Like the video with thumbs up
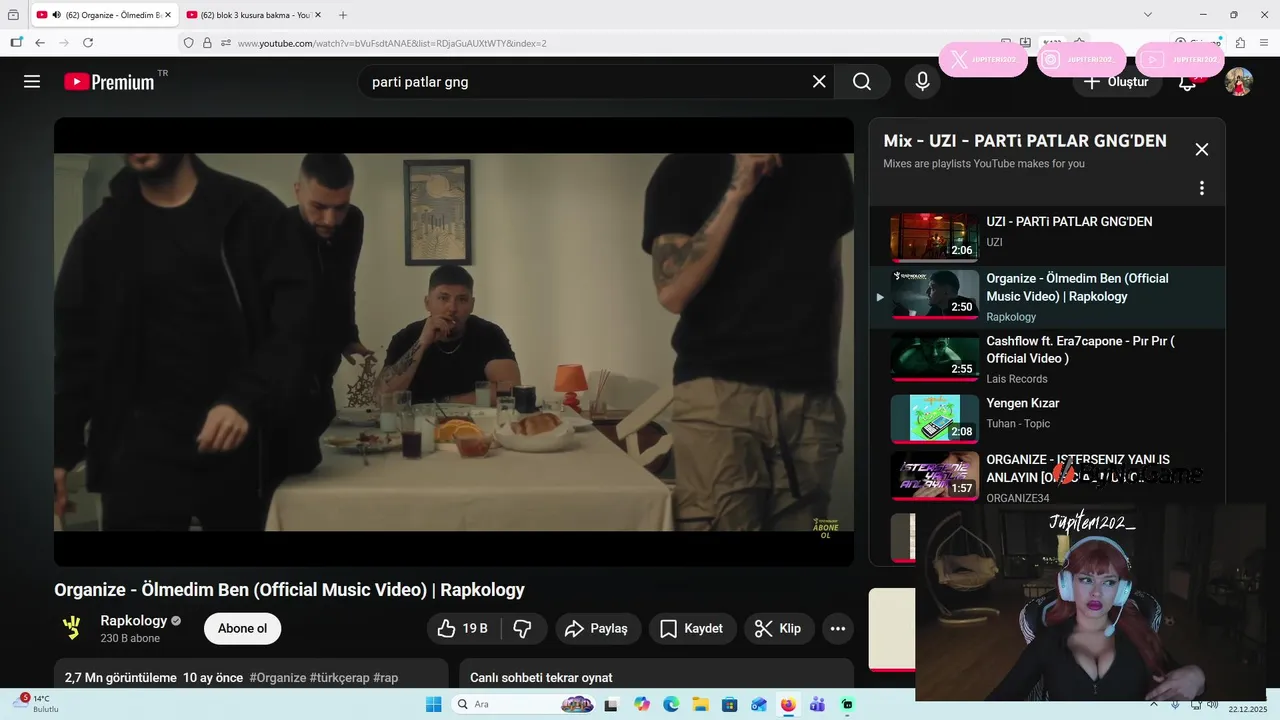 (x=462, y=628)
